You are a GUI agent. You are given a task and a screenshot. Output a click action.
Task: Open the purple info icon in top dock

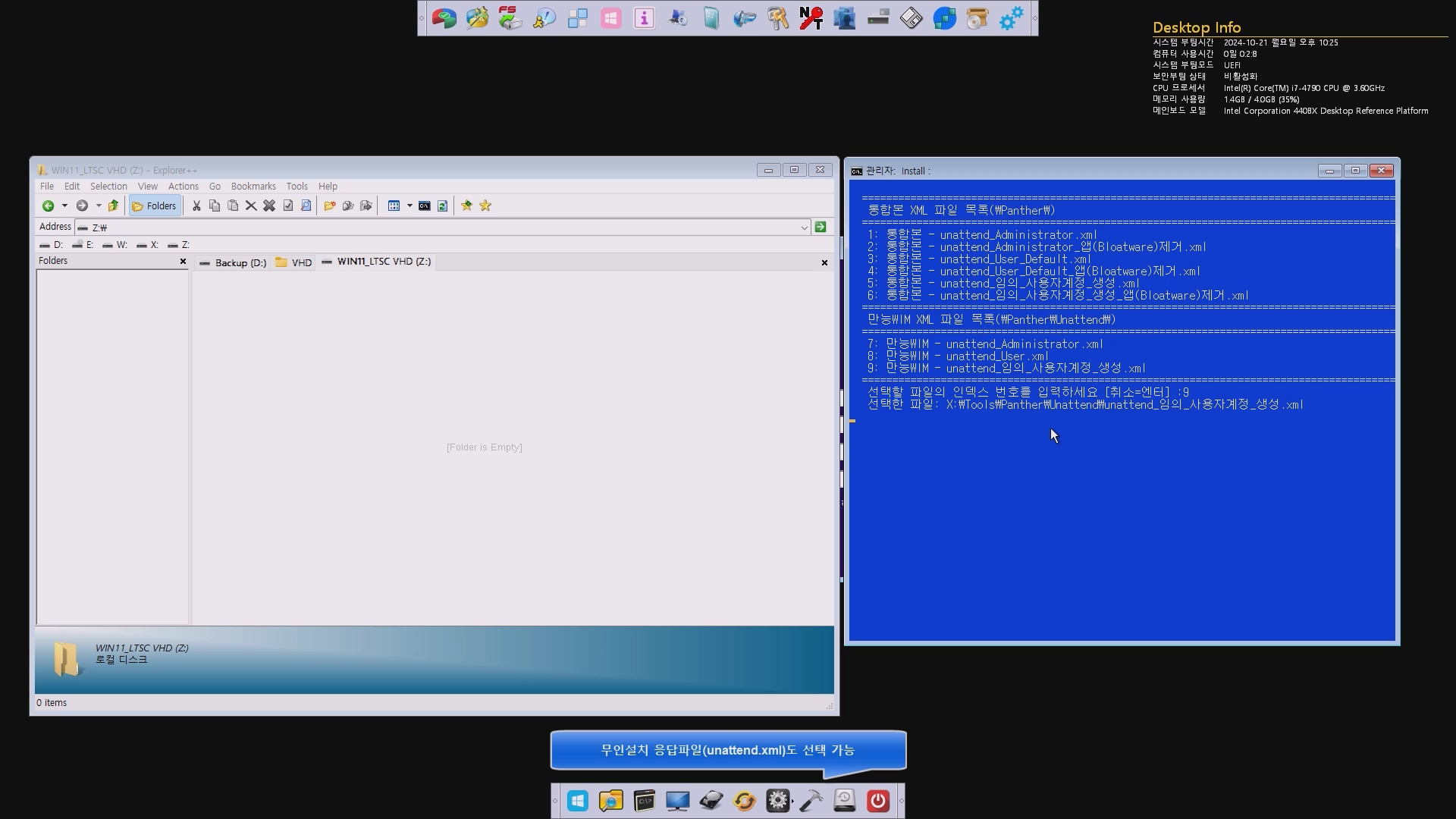645,18
